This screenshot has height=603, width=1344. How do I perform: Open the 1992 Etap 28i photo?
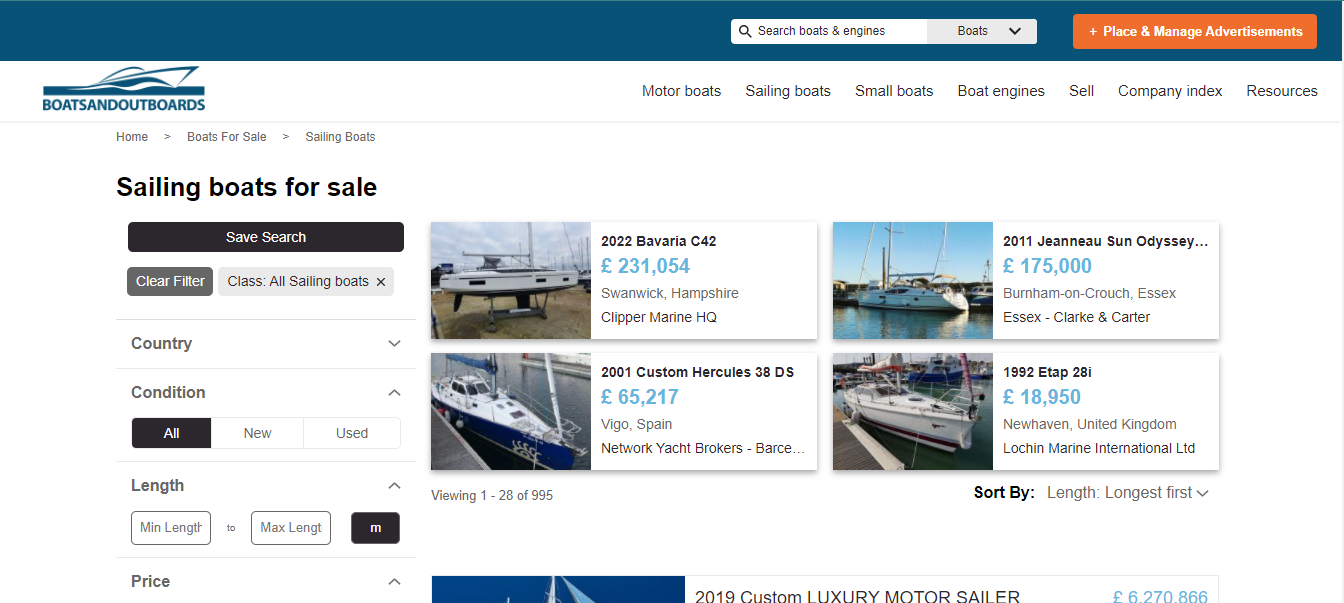click(x=913, y=412)
